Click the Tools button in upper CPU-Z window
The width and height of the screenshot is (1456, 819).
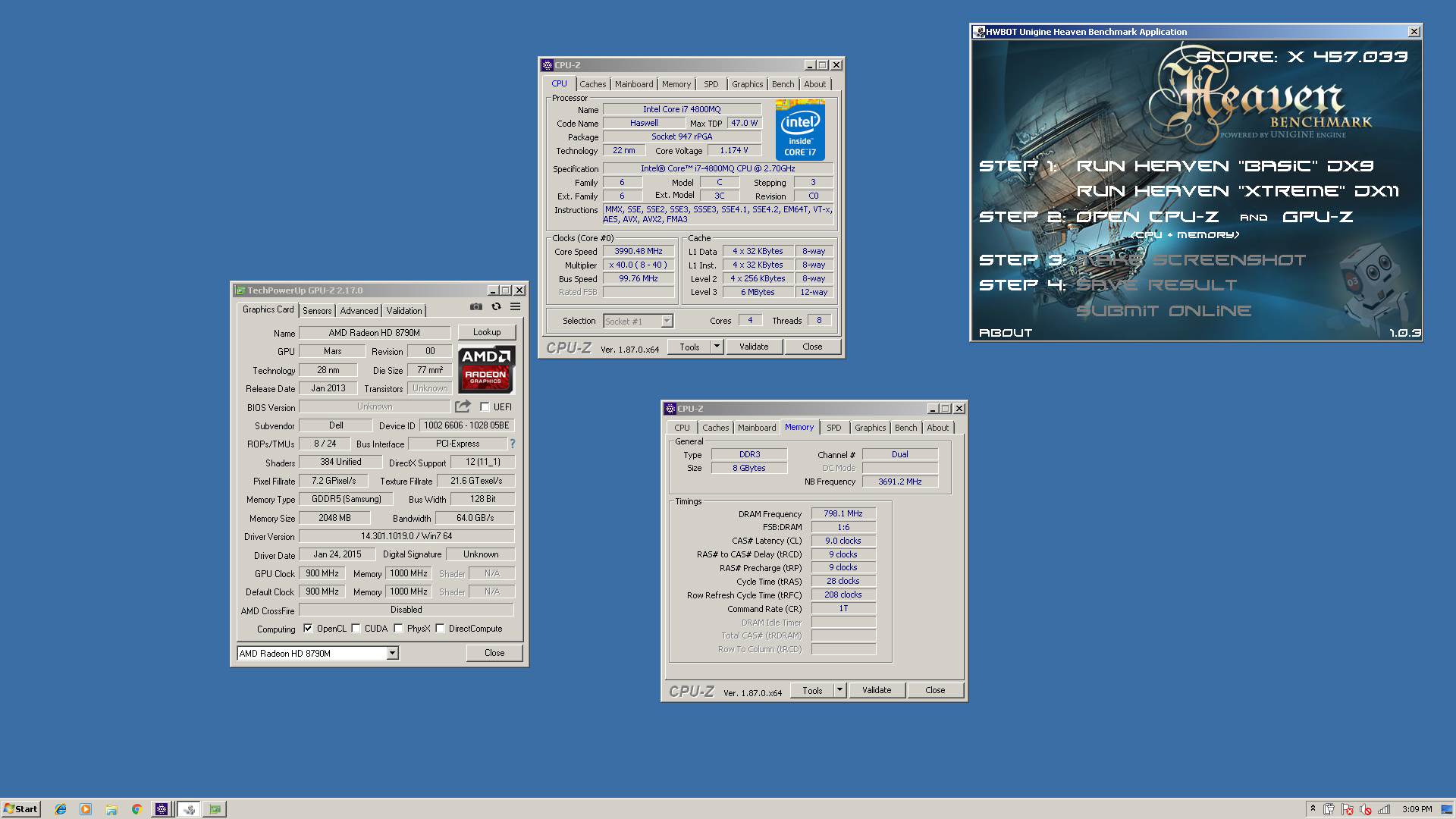pyautogui.click(x=689, y=347)
